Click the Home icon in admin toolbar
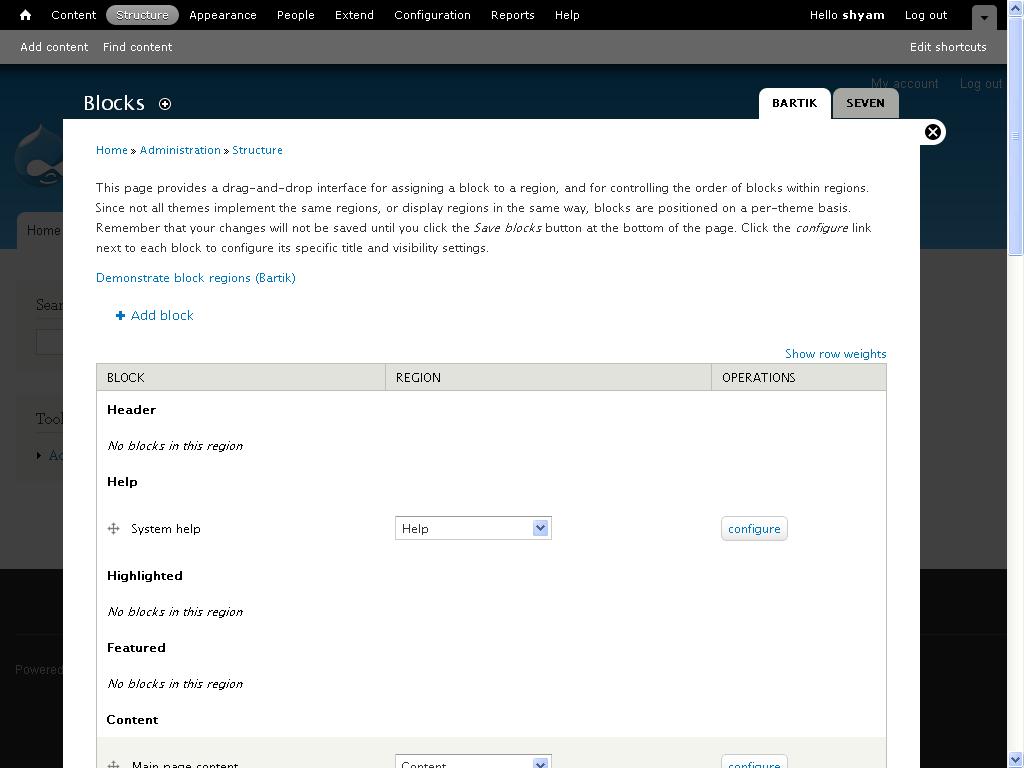Viewport: 1024px width, 768px height. [x=25, y=15]
